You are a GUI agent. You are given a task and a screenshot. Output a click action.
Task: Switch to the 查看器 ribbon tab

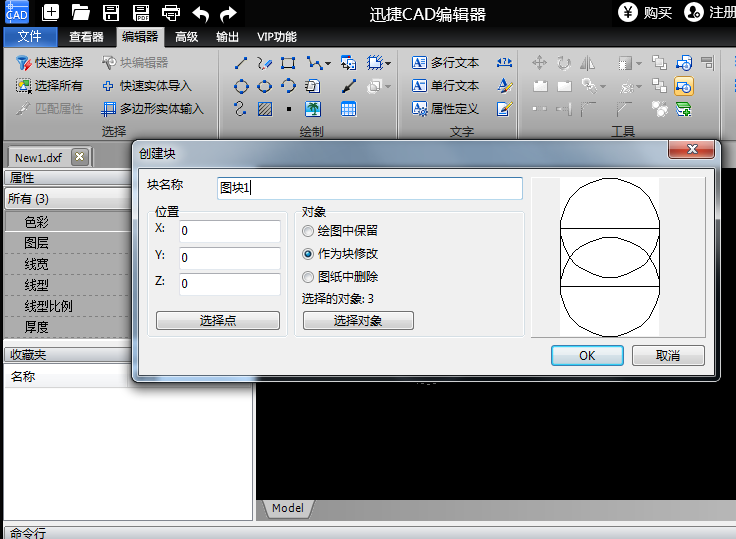pos(86,37)
